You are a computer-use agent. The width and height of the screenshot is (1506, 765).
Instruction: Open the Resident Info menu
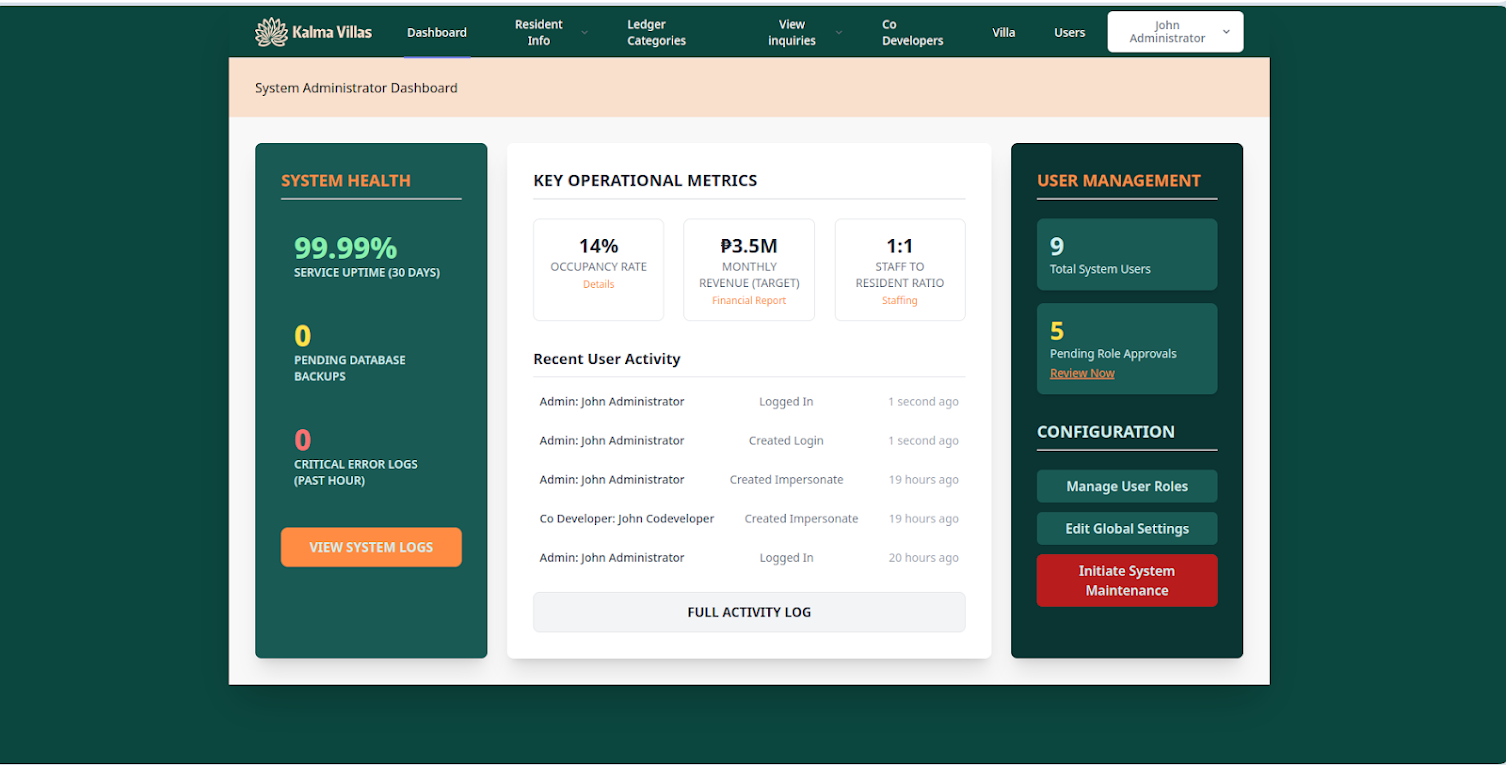click(x=539, y=33)
